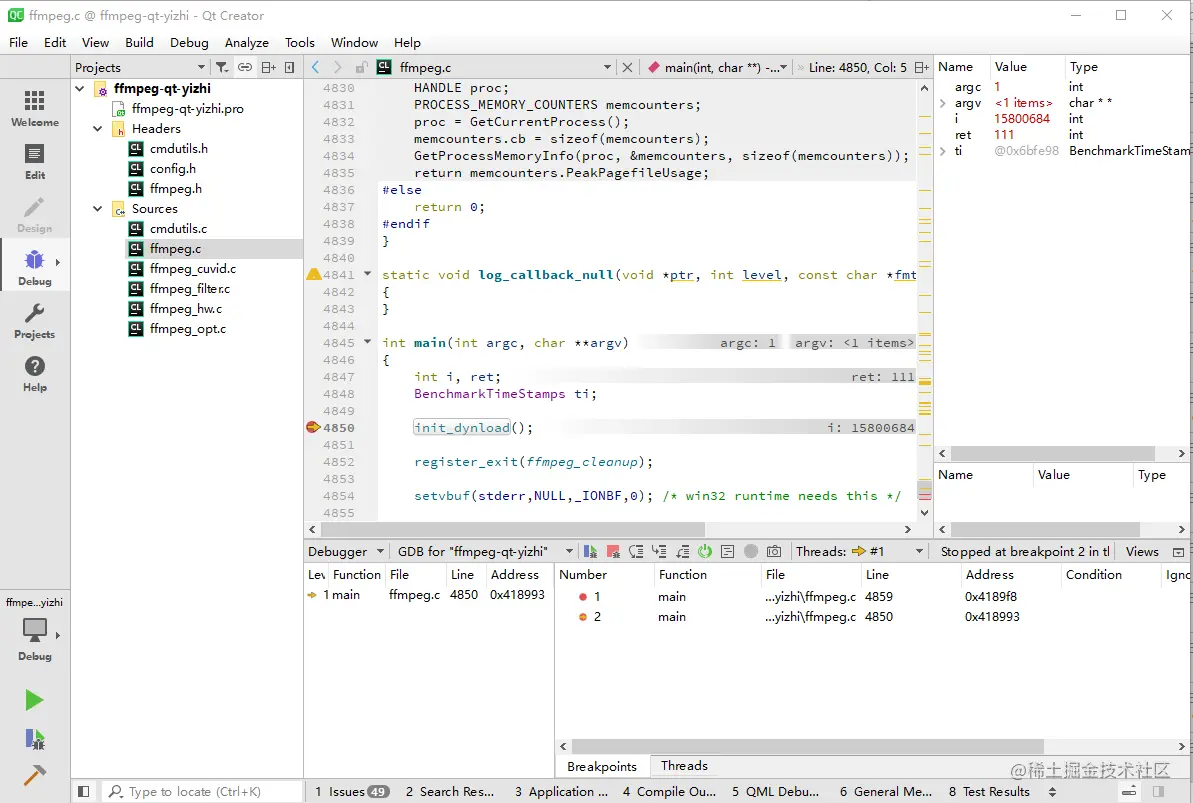Open the kit selector monitor icon
Screen dimensions: 1193x803
[x=34, y=630]
